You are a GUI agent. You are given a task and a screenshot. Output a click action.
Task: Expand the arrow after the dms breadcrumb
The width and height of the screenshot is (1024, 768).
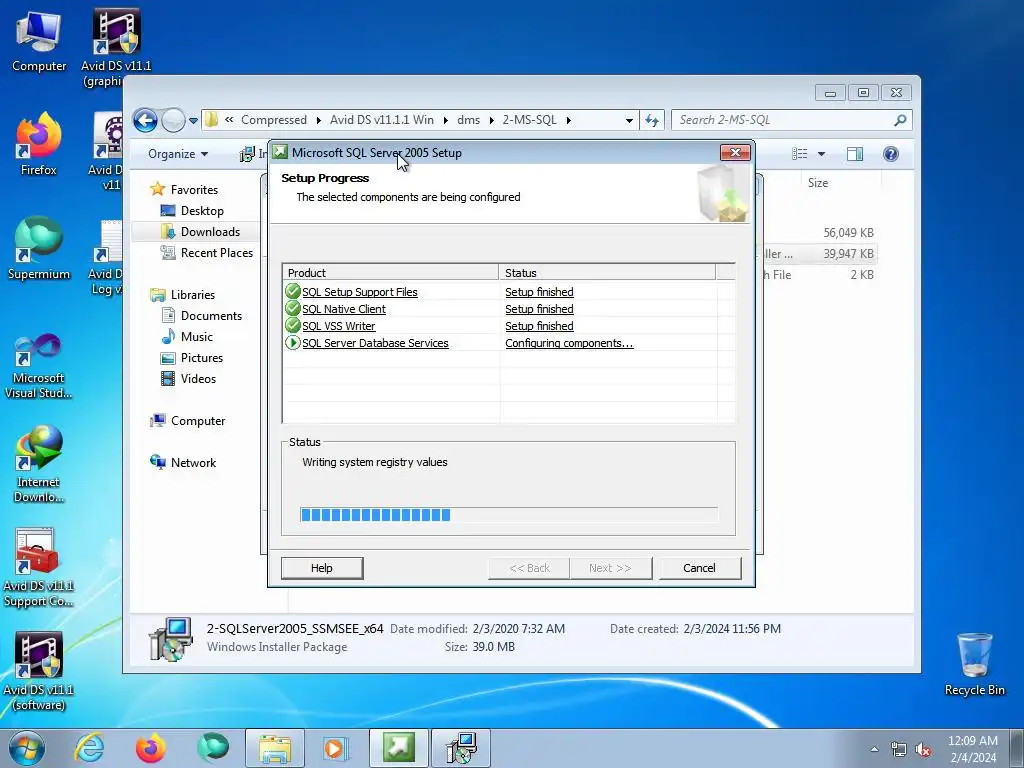click(x=491, y=120)
